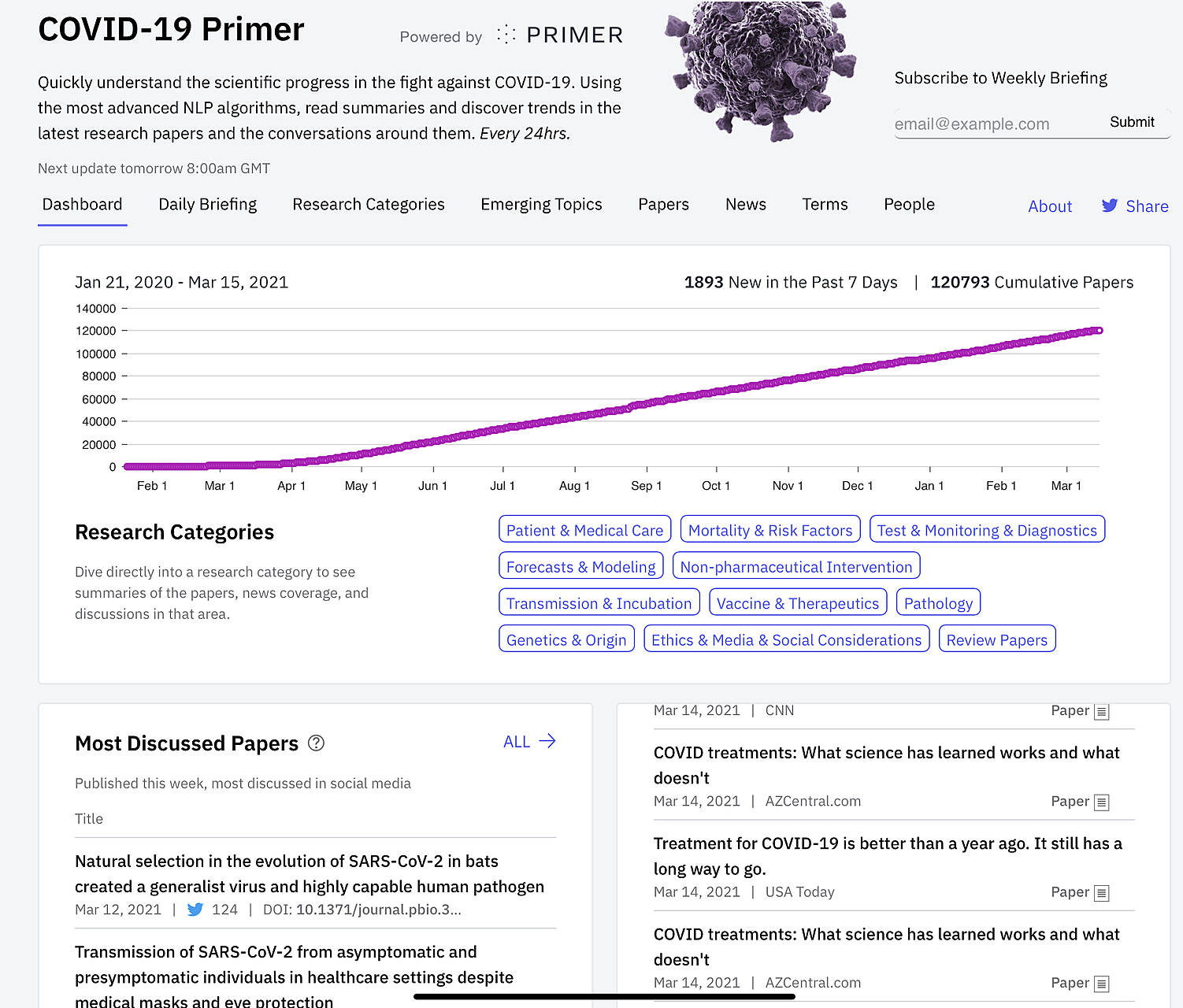
Task: Click the coronavirus image in header
Action: click(x=760, y=71)
